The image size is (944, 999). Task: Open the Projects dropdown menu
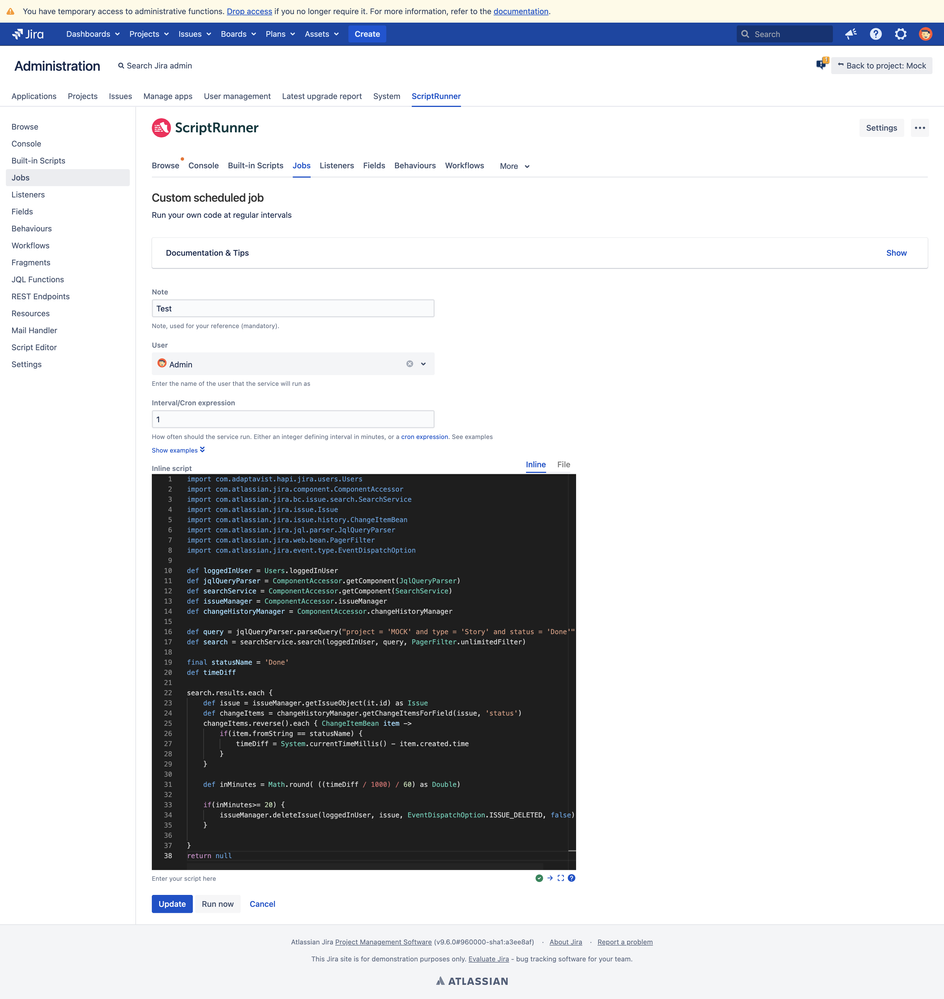coord(149,34)
